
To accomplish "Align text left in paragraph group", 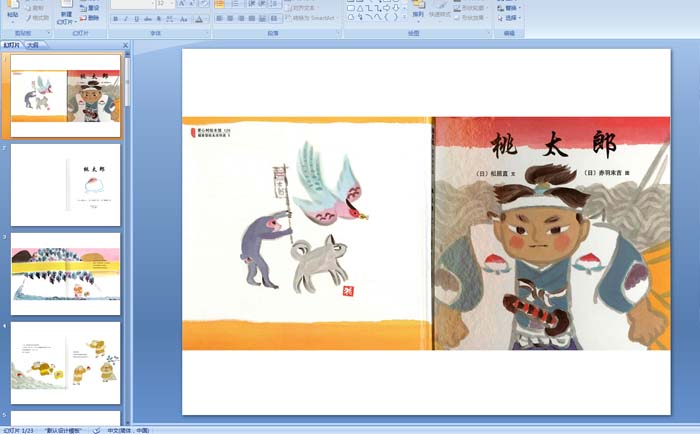I will pyautogui.click(x=219, y=18).
